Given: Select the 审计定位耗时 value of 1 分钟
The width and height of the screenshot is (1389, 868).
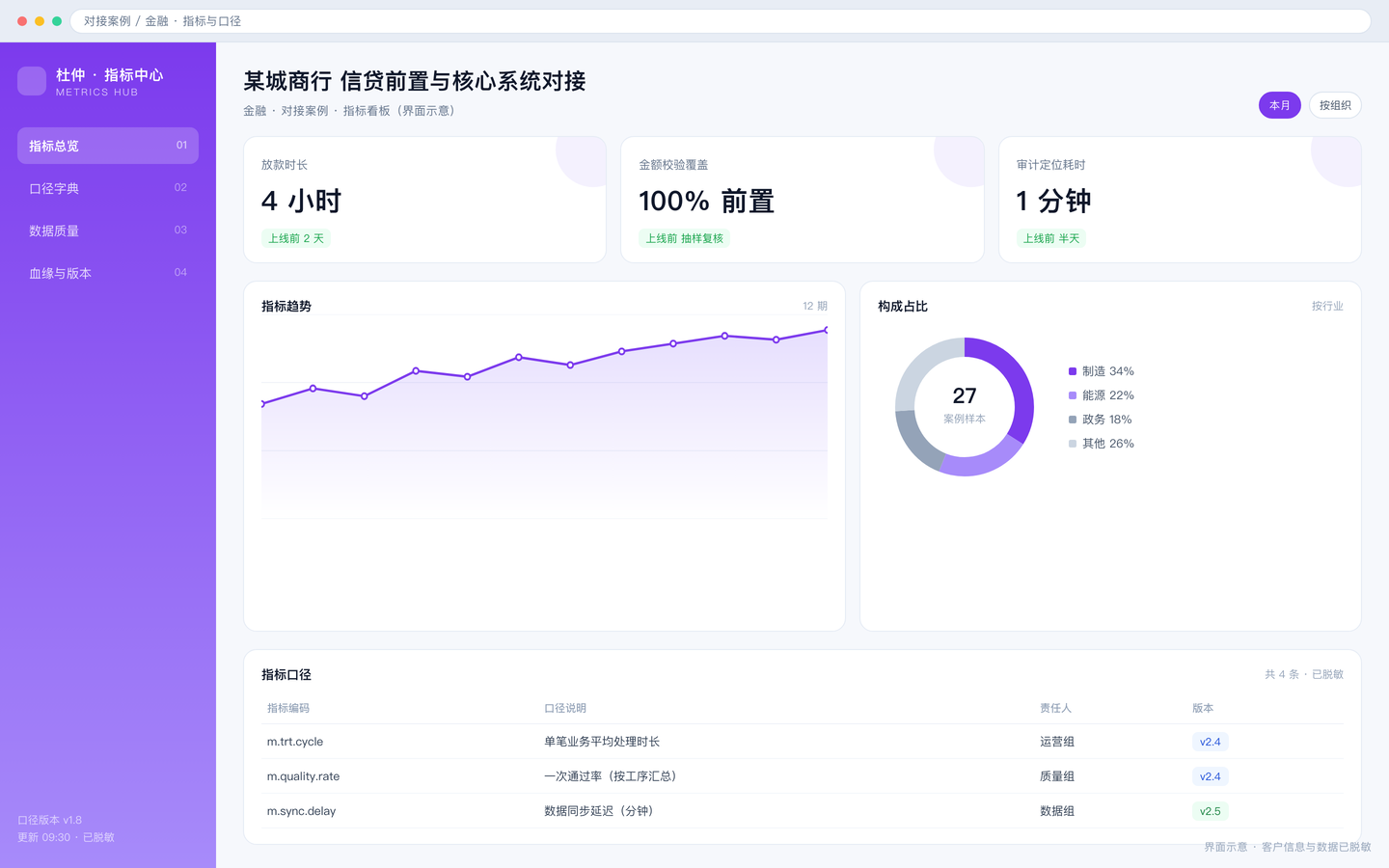Looking at the screenshot, I should 1053,201.
